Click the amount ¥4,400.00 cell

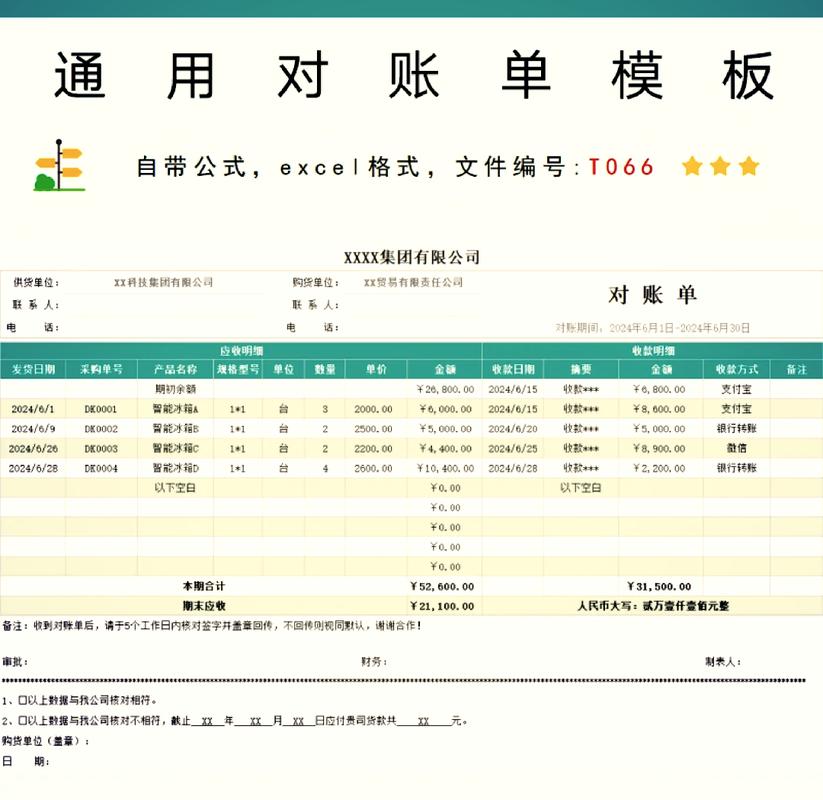point(445,449)
